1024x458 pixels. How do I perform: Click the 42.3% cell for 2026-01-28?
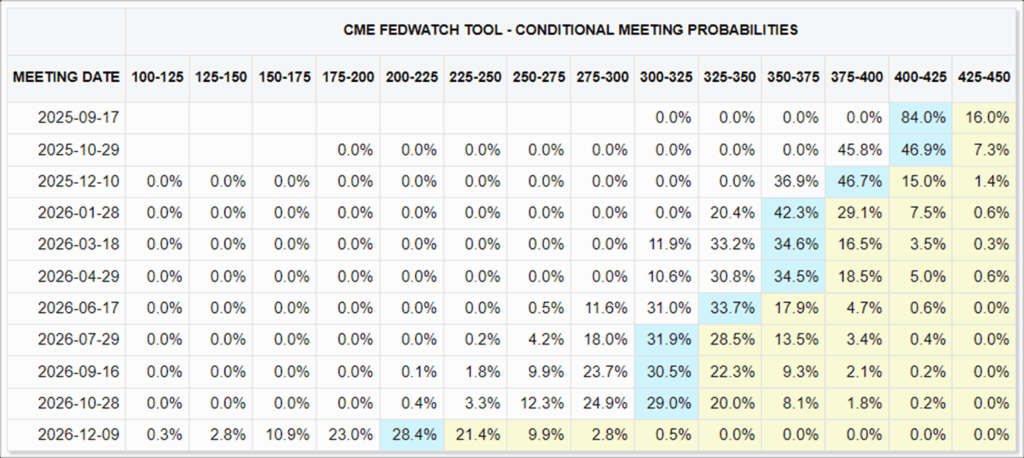click(793, 213)
